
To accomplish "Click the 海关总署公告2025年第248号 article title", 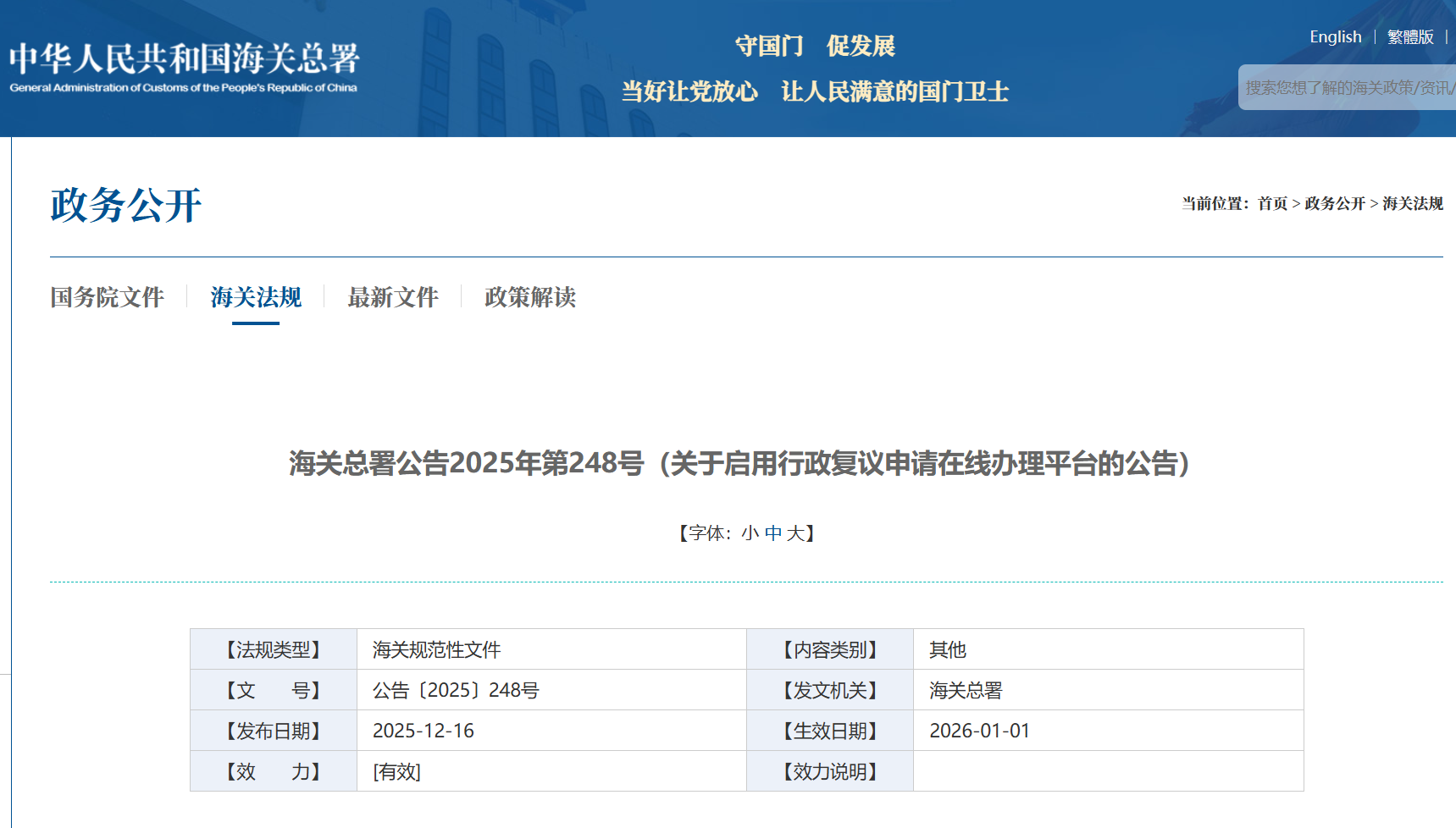I will (739, 463).
